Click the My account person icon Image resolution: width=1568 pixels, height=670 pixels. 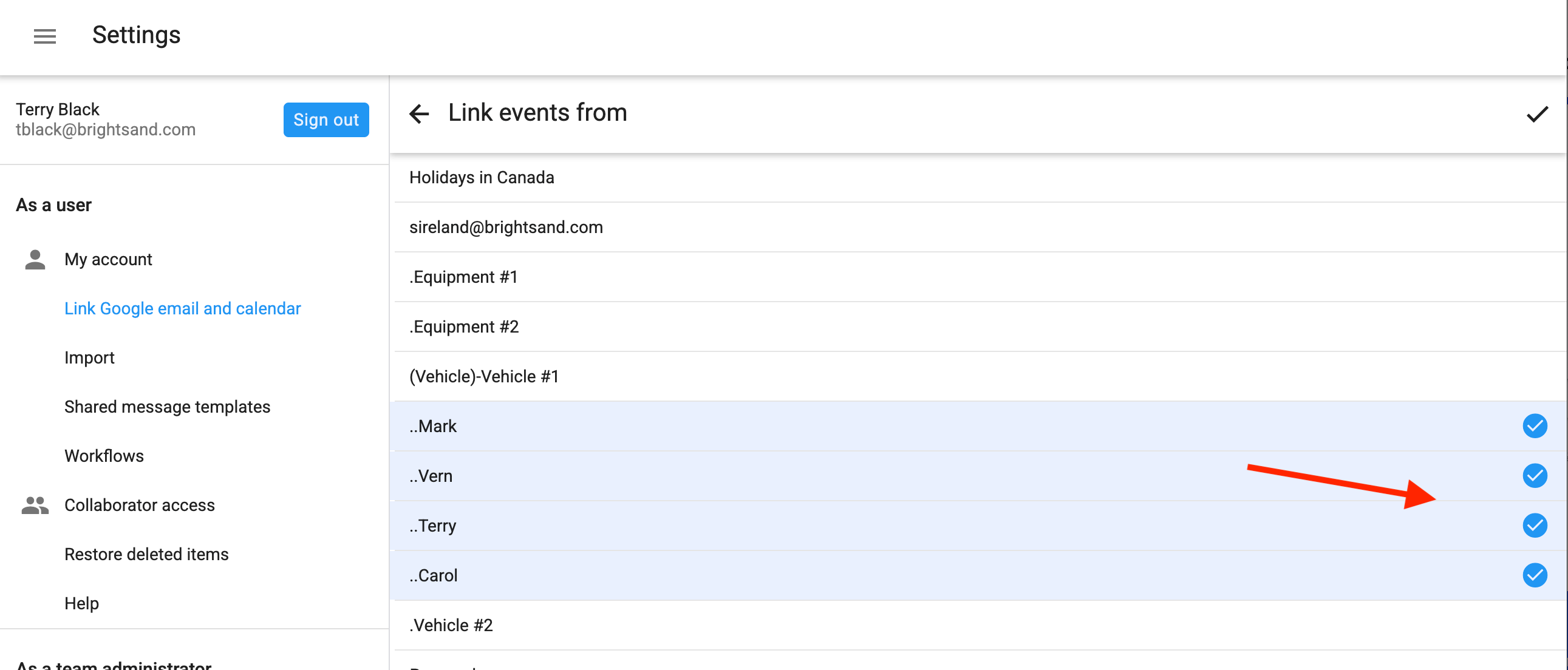[x=35, y=259]
